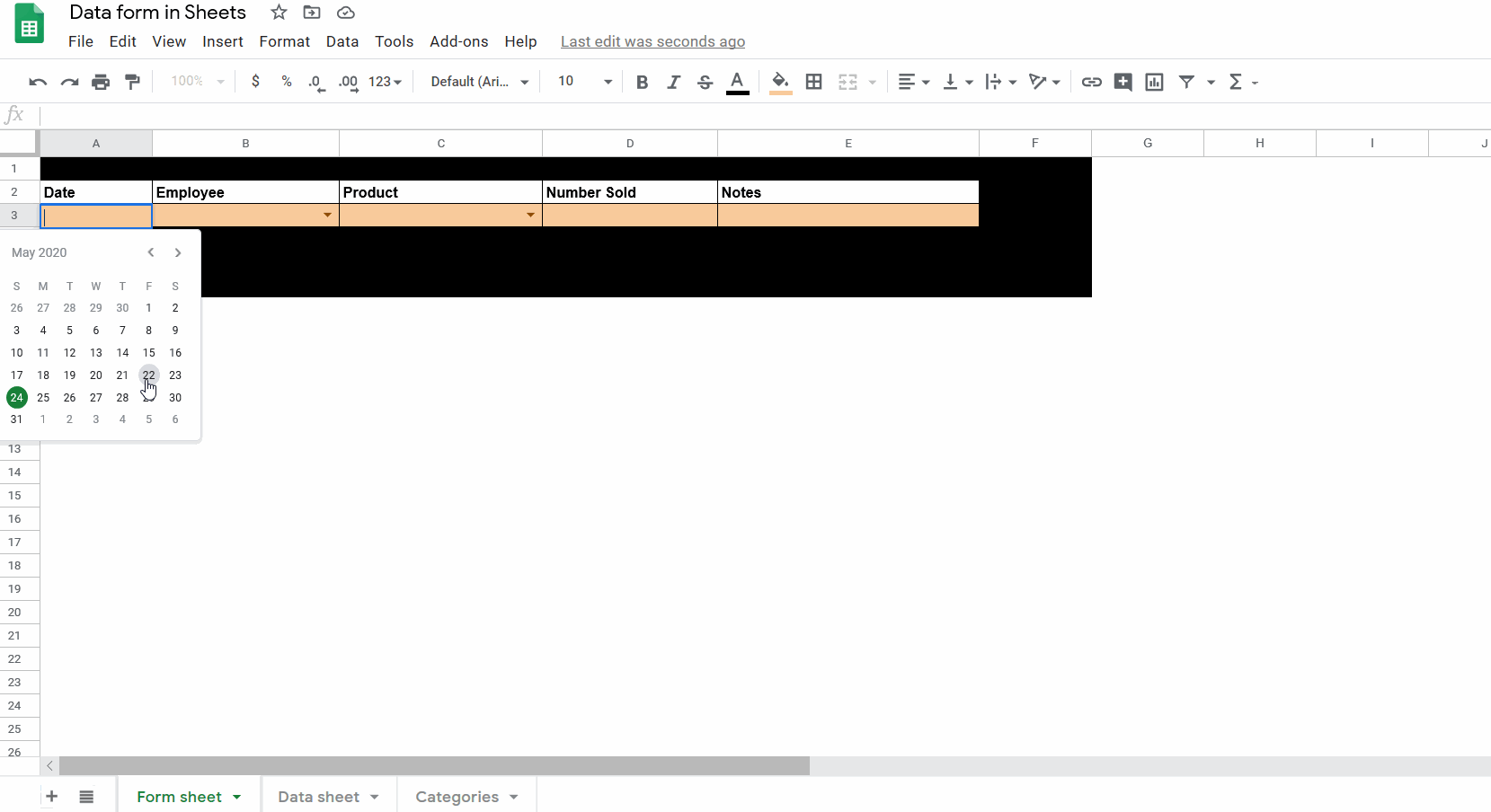Expand the font size dropdown

pos(608,82)
